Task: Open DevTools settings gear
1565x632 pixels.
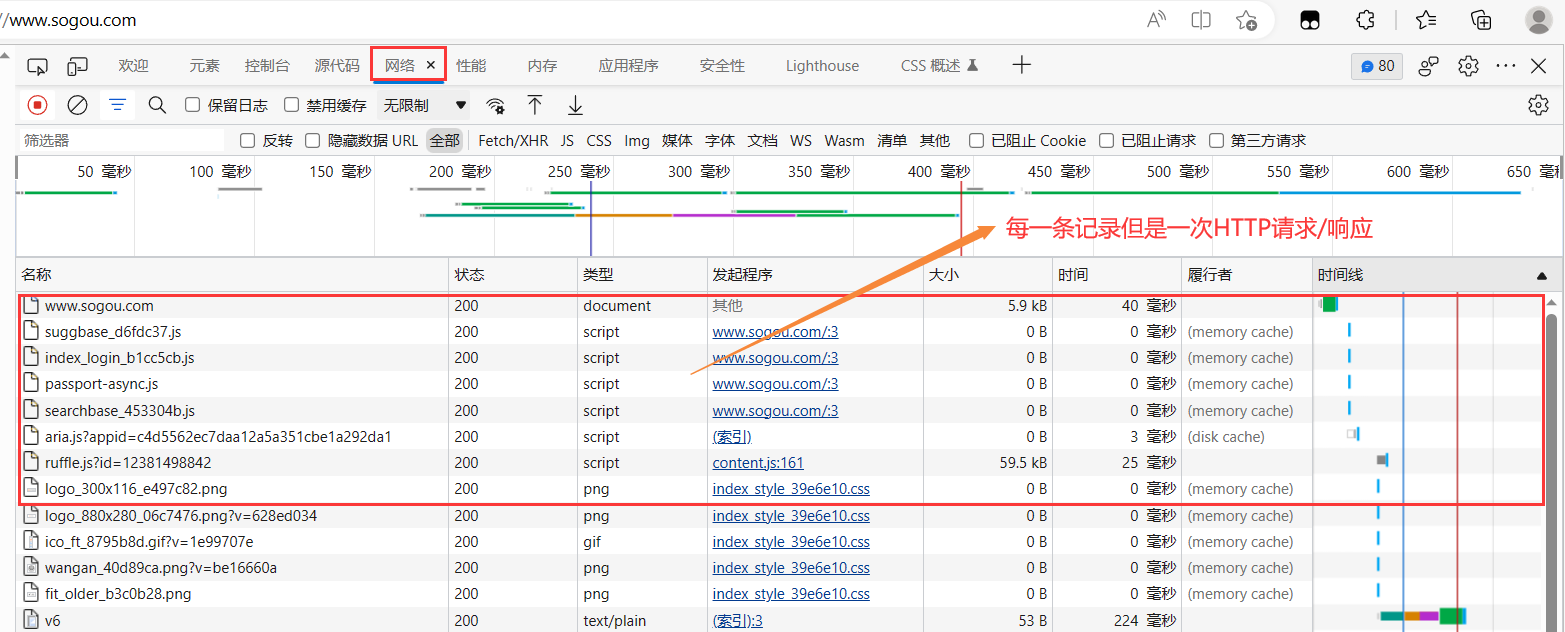Action: [x=1468, y=66]
